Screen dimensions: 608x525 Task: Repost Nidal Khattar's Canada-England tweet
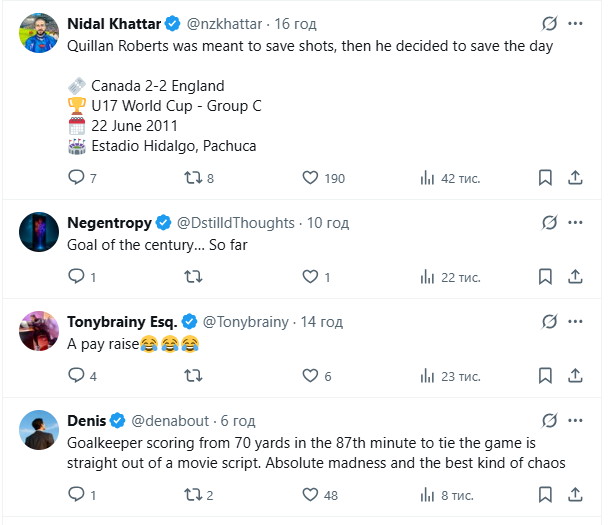194,178
